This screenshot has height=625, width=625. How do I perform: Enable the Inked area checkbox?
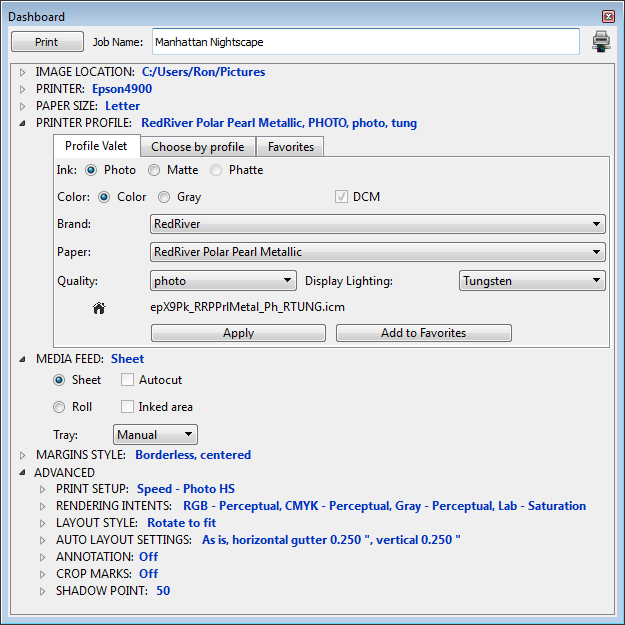click(127, 407)
